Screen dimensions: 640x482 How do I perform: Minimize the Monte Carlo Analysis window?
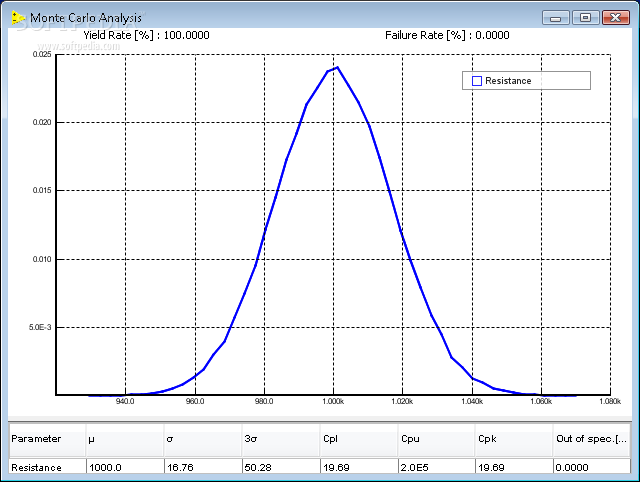click(556, 18)
